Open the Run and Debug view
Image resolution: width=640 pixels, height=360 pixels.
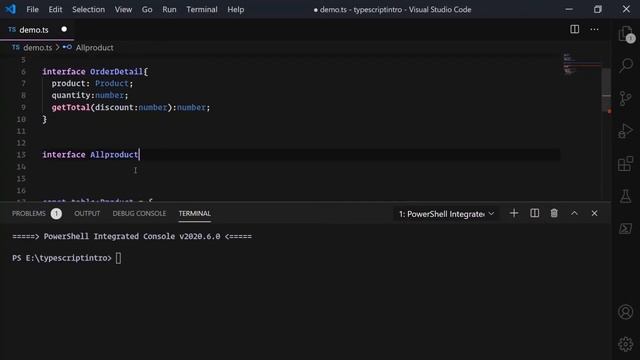click(625, 131)
